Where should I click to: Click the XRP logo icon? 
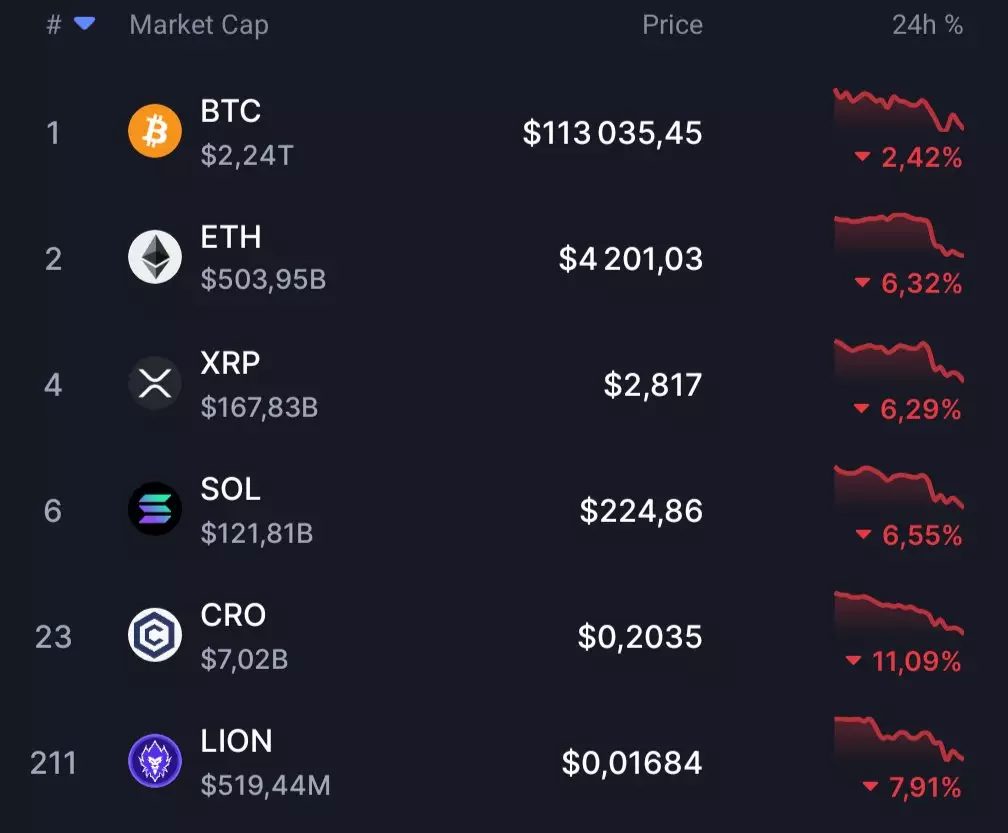[x=155, y=383]
